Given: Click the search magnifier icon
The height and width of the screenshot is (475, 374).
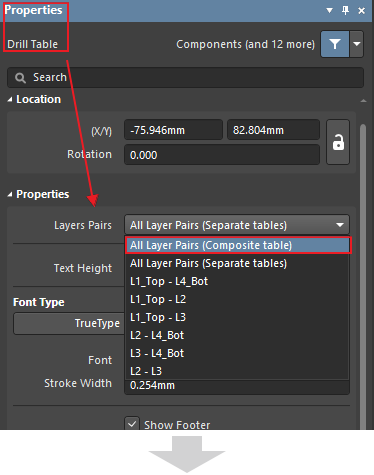Looking at the screenshot, I should [x=20, y=78].
